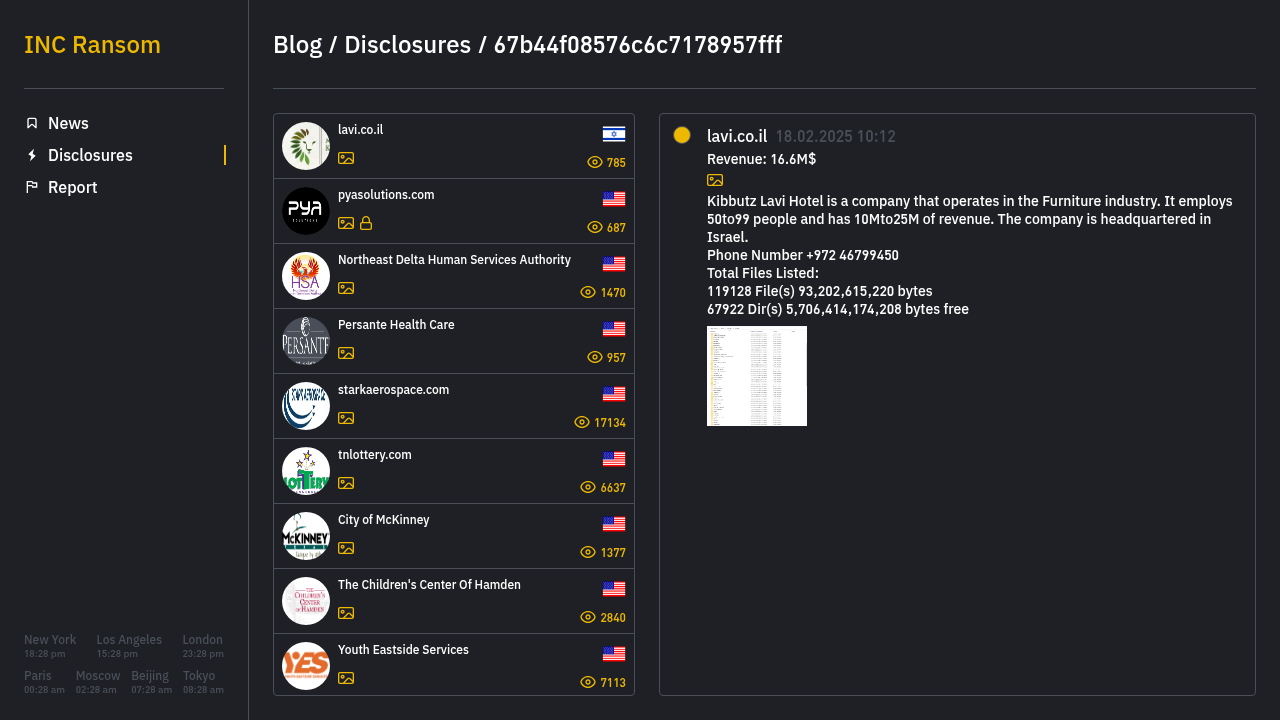
Task: Click the image icon under Persante Health Care
Action: (x=346, y=353)
